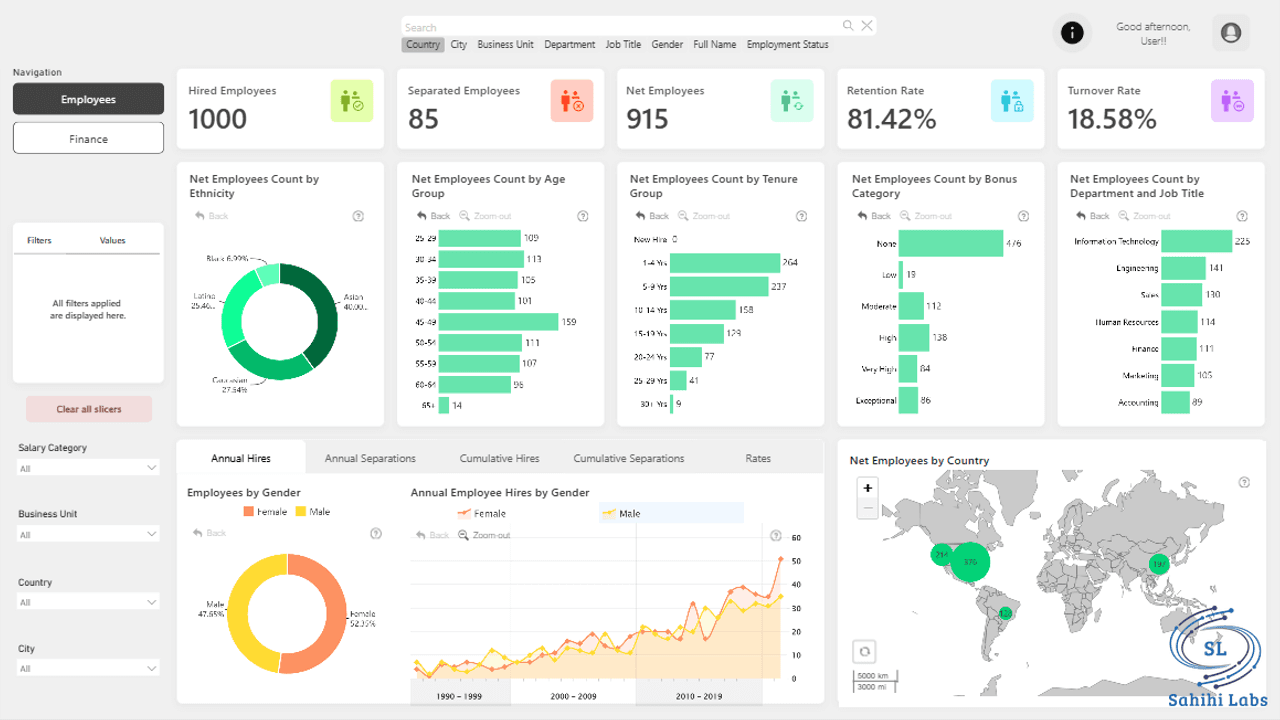The image size is (1280, 720).
Task: Expand the City slicer dropdown
Action: (x=88, y=668)
